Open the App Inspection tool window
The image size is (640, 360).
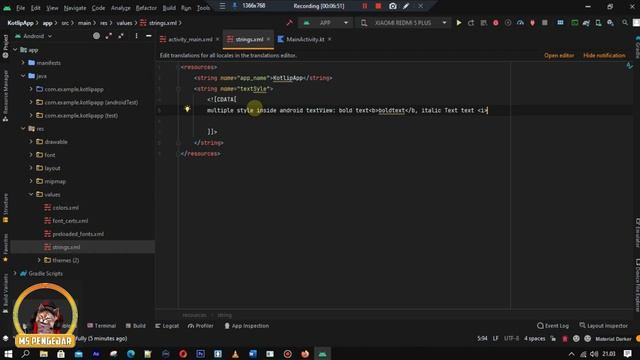[247, 326]
